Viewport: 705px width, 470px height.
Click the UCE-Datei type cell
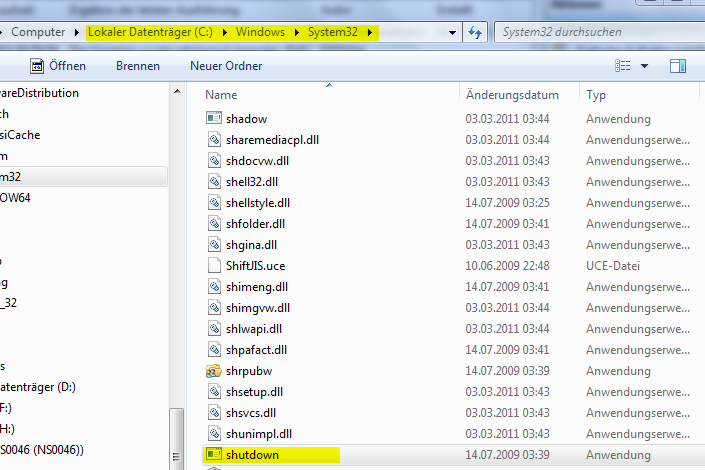613,266
